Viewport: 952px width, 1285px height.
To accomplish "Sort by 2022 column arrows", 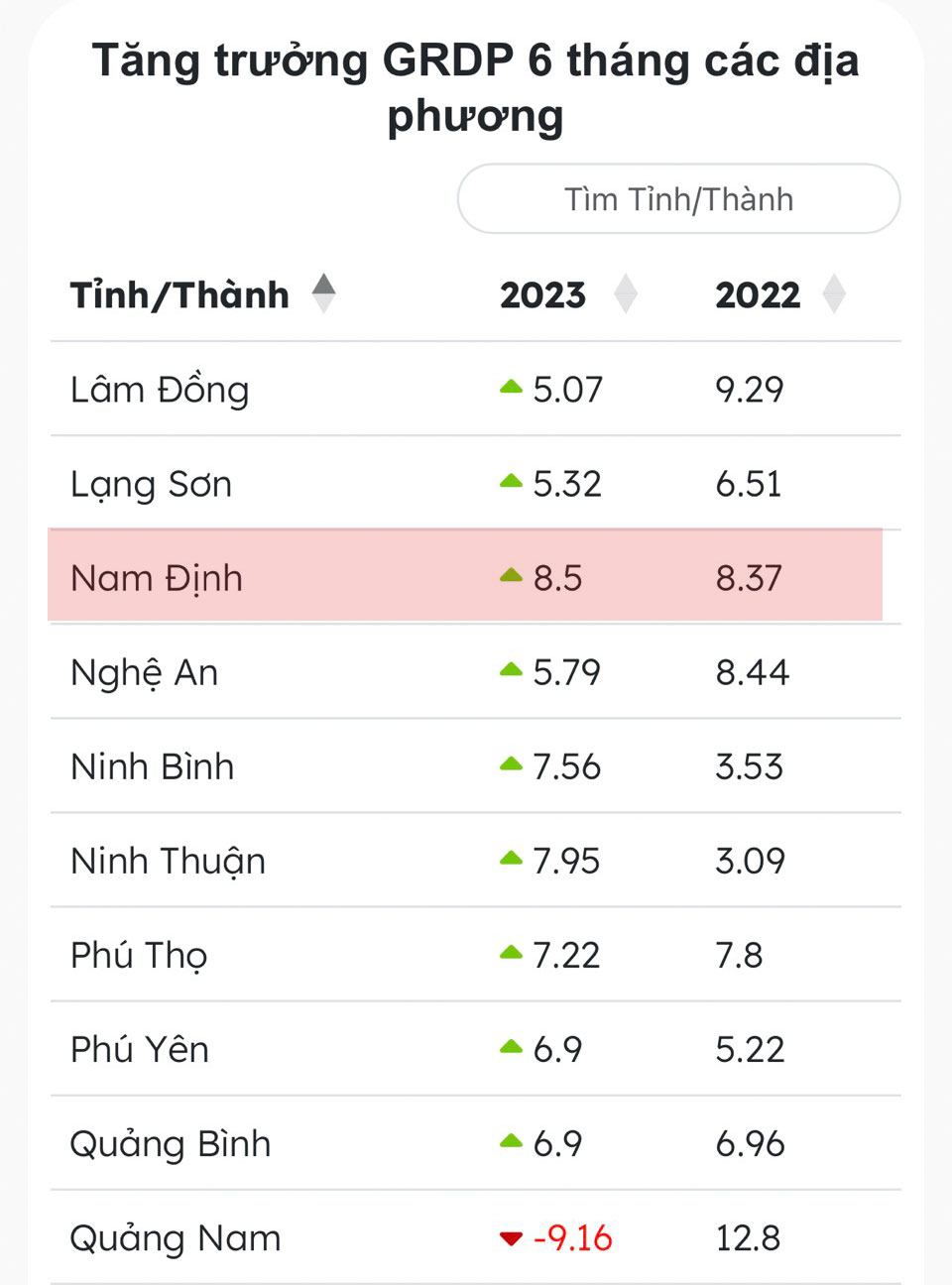I will [834, 293].
